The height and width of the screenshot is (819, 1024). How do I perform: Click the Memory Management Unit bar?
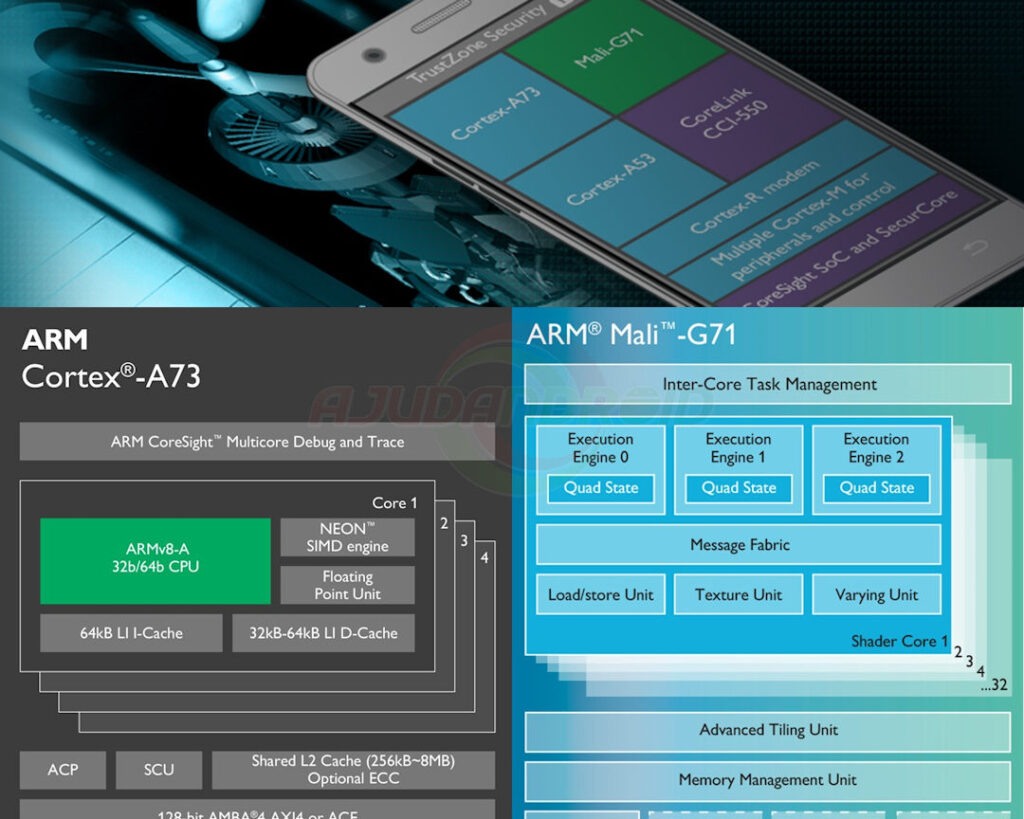click(768, 780)
